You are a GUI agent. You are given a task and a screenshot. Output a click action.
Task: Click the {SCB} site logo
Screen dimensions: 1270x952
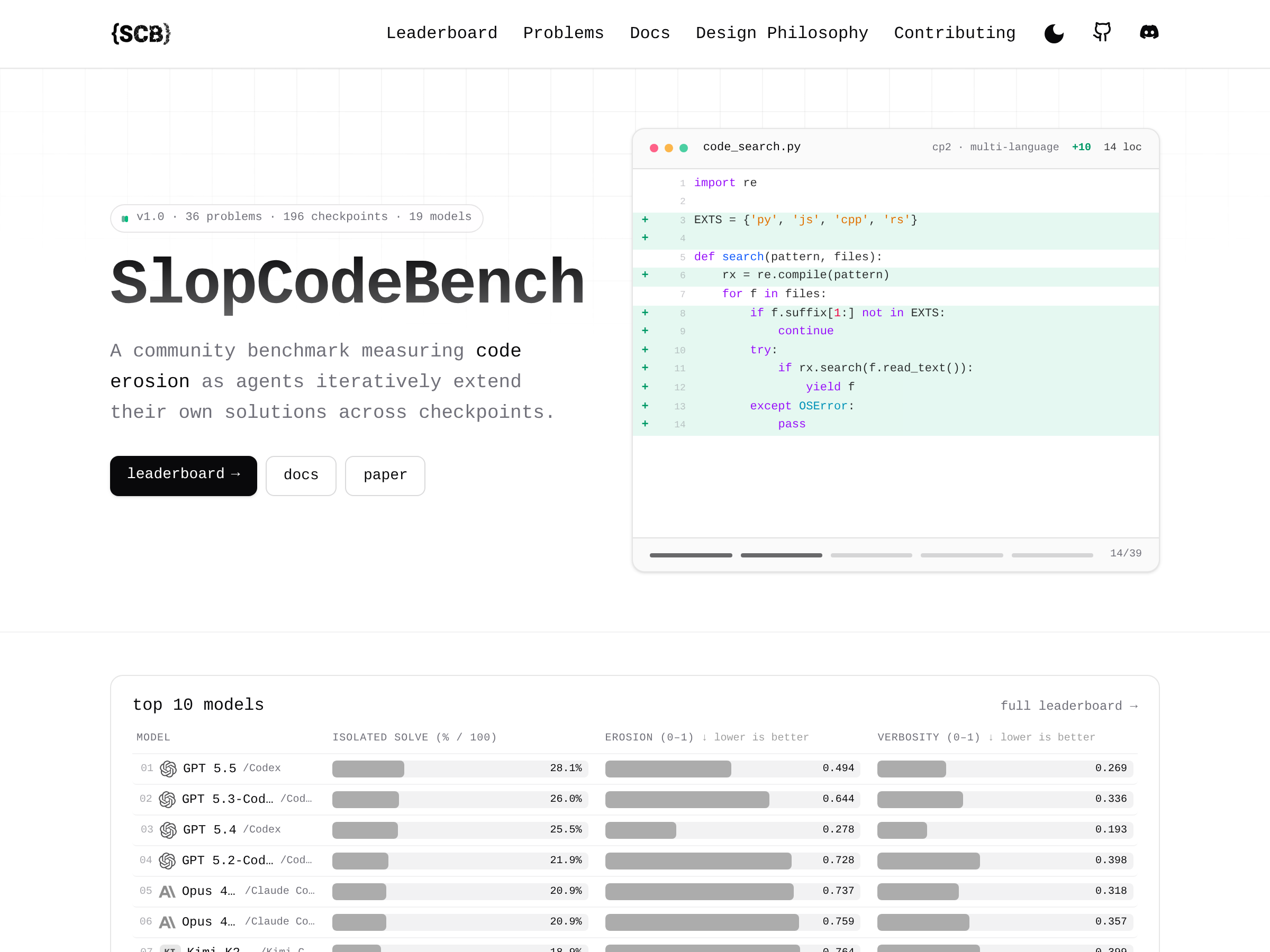click(141, 33)
